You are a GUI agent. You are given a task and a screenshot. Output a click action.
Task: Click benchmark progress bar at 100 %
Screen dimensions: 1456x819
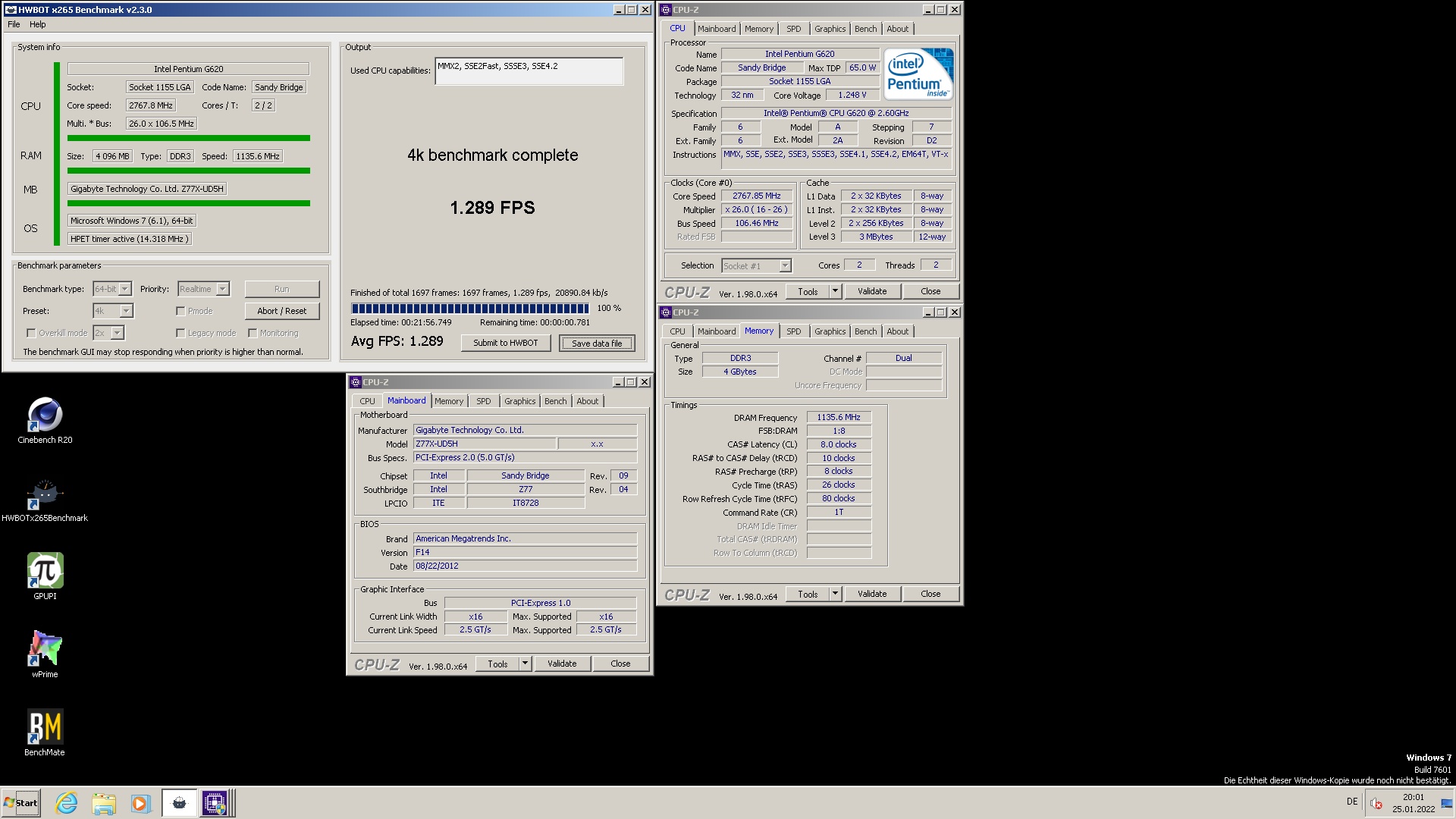(x=470, y=309)
